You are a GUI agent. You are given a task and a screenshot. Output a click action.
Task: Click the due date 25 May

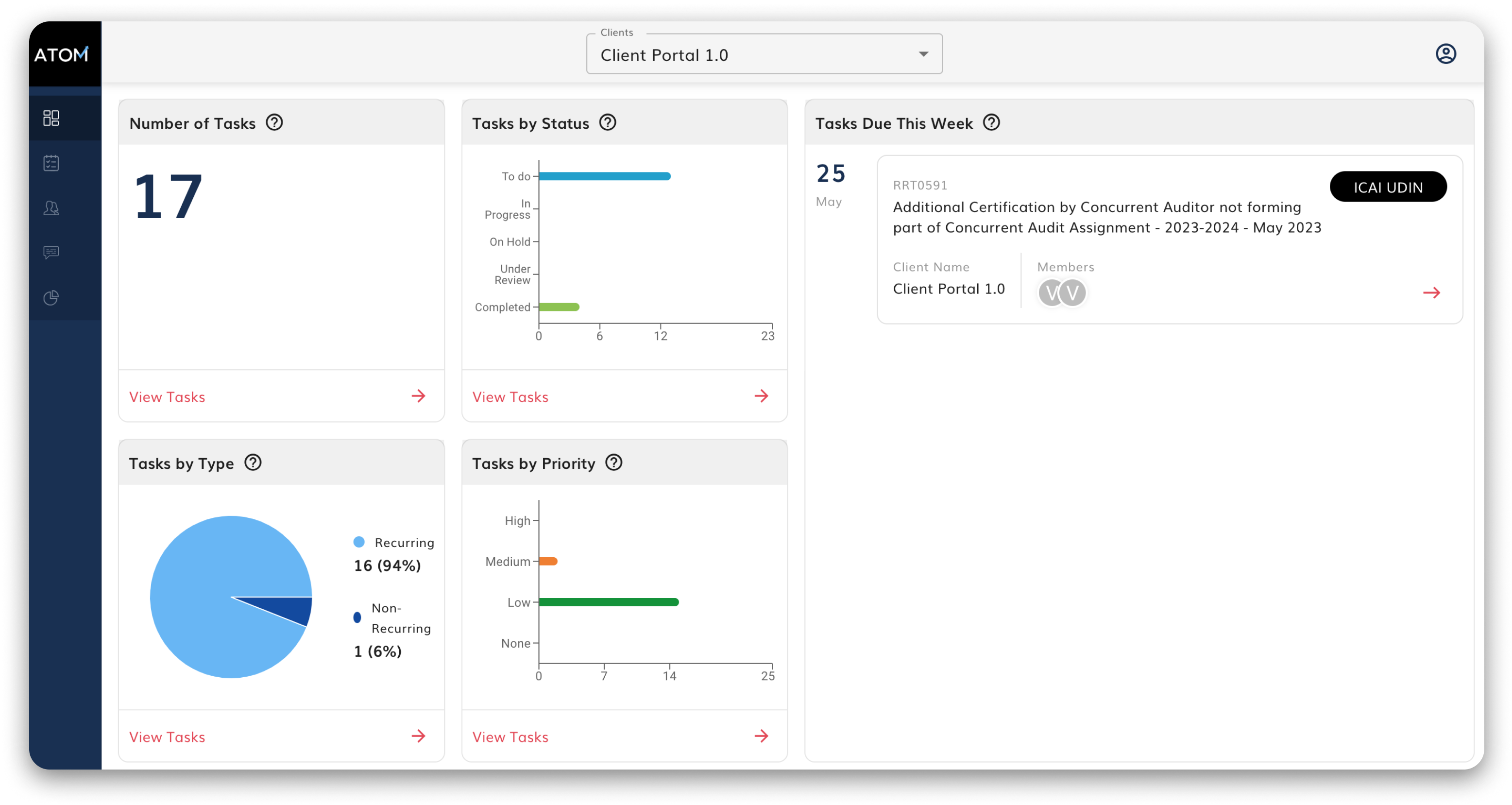[831, 185]
